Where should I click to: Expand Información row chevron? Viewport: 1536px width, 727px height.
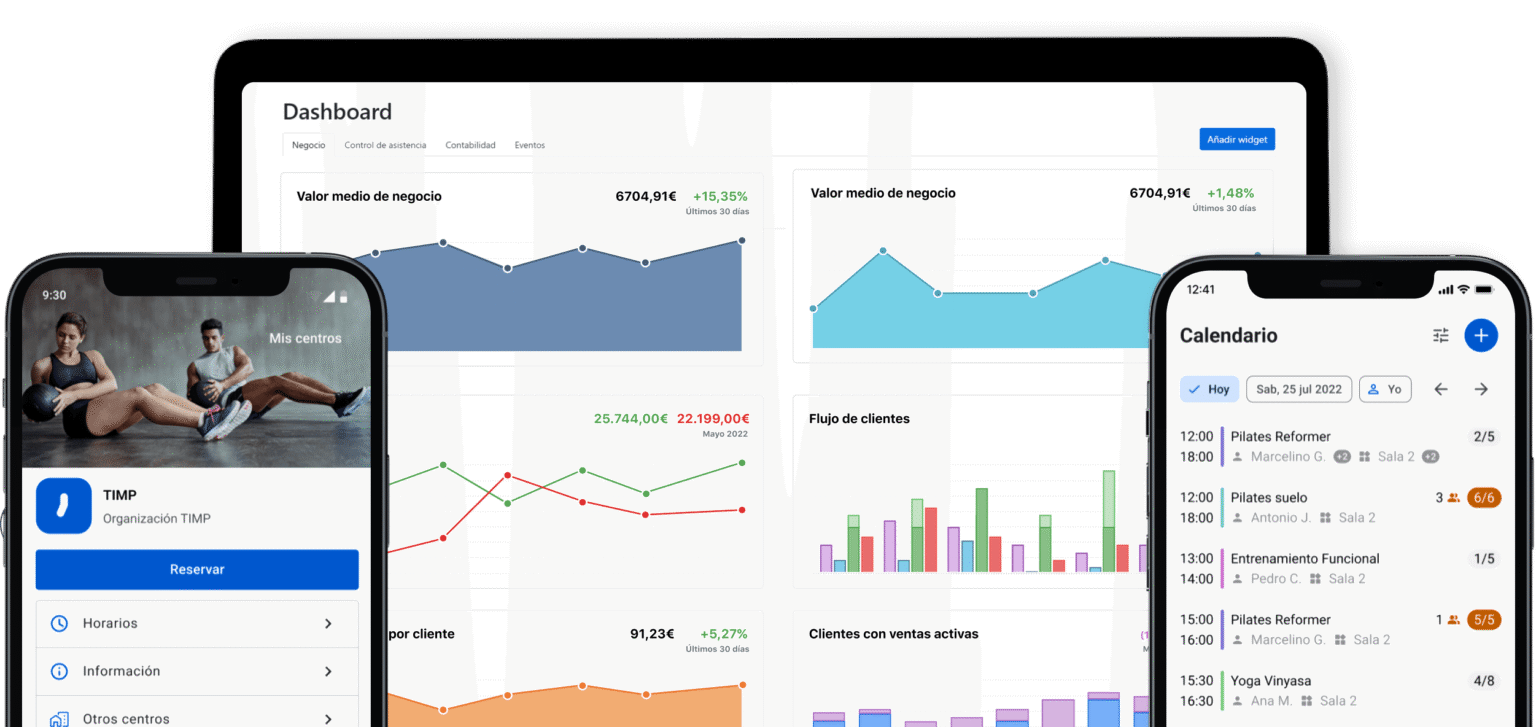pos(328,671)
